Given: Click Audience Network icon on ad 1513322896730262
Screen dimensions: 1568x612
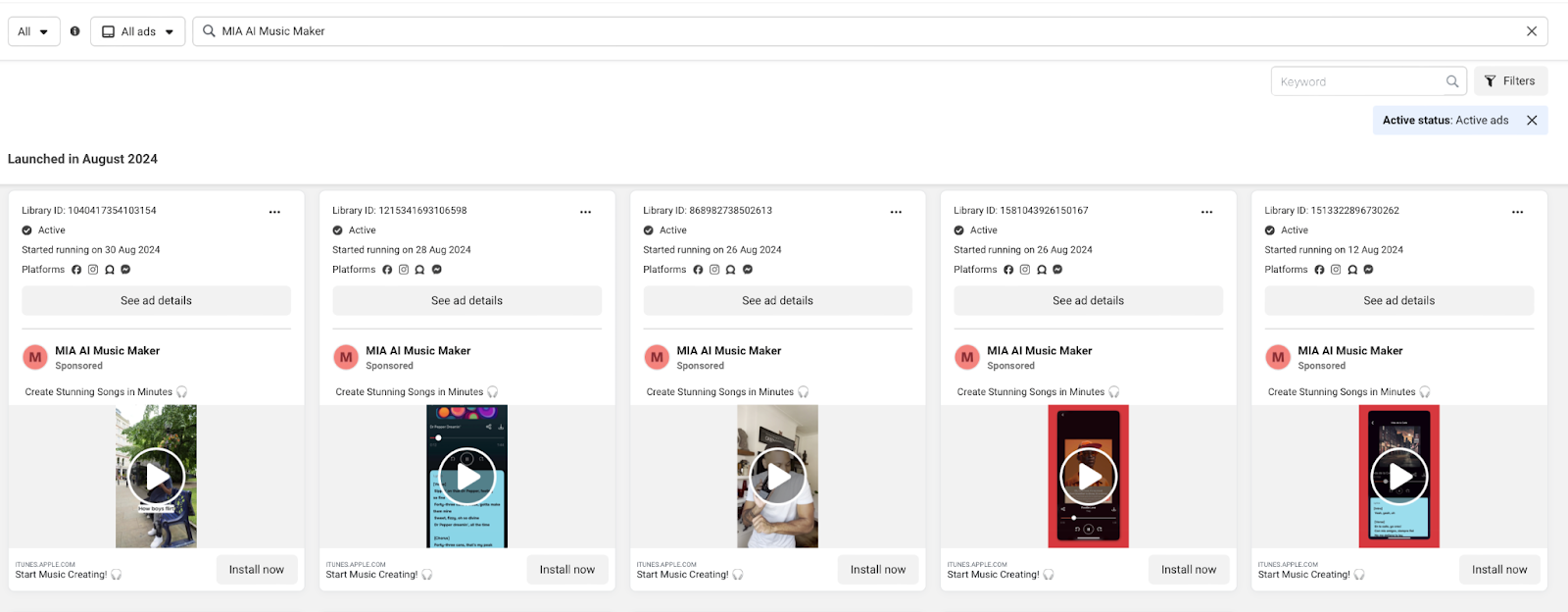Looking at the screenshot, I should coord(1352,270).
